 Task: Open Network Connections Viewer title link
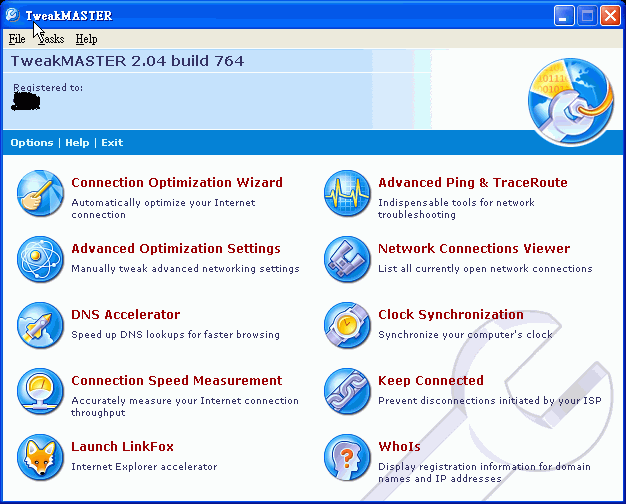[x=474, y=248]
